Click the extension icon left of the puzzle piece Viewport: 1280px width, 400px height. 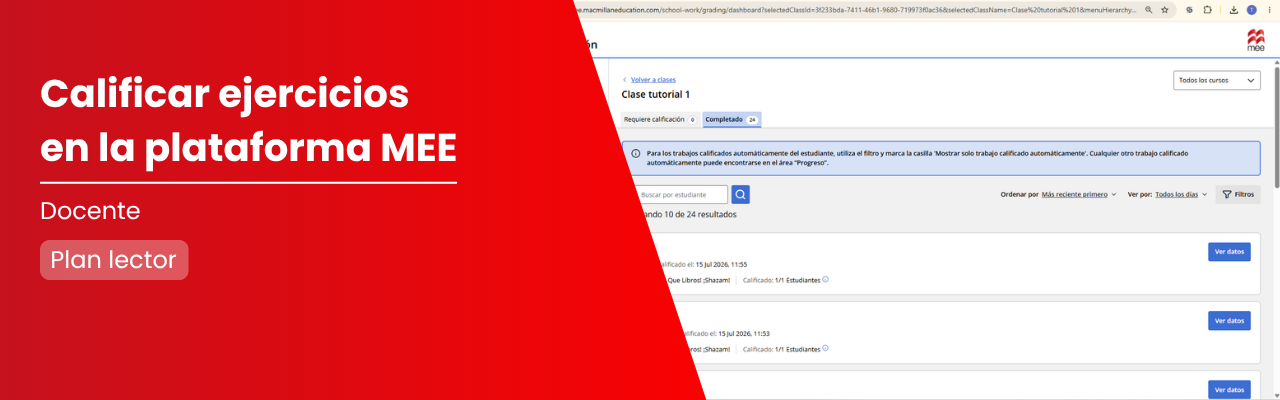click(x=1189, y=9)
